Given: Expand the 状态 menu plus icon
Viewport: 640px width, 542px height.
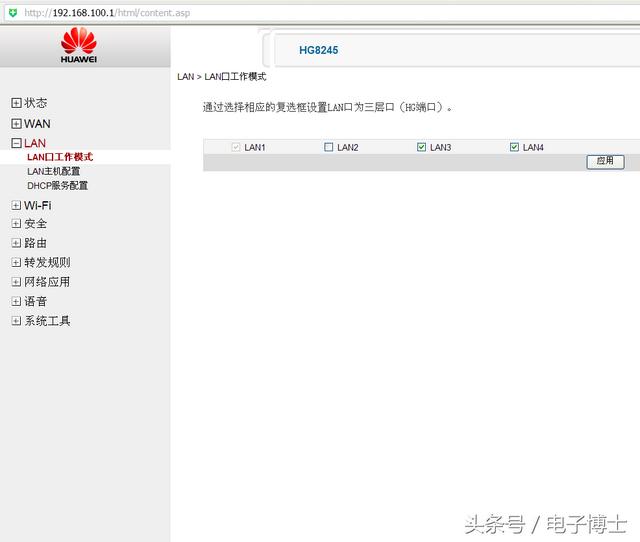Looking at the screenshot, I should pos(16,103).
